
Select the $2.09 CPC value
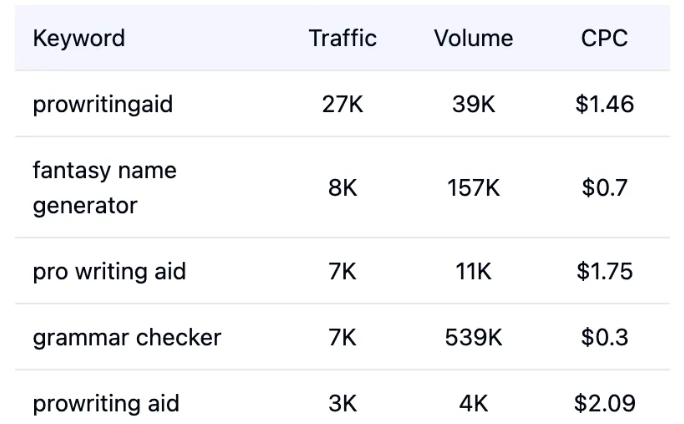pos(604,404)
